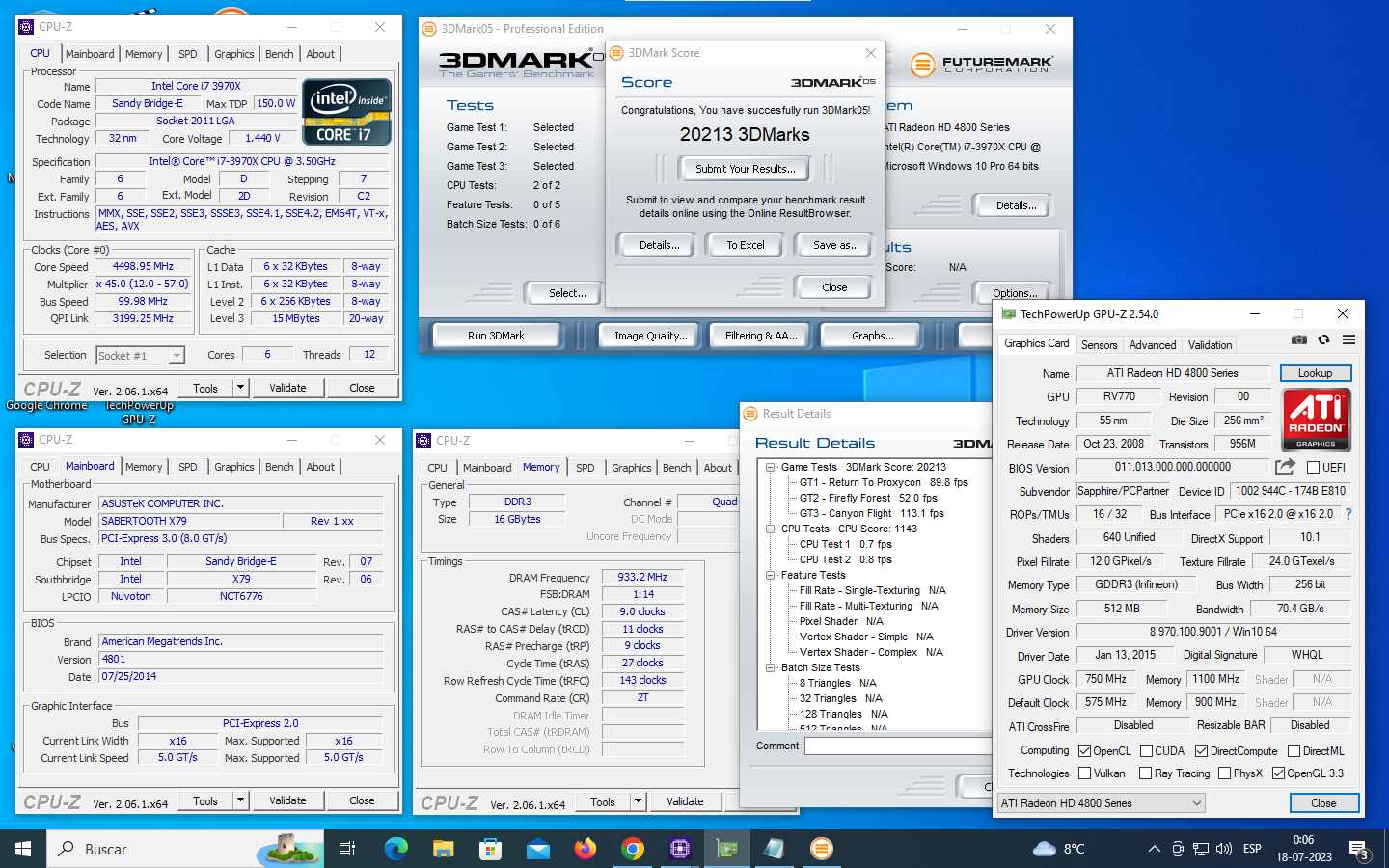Click the network icon in tray

click(1201, 849)
